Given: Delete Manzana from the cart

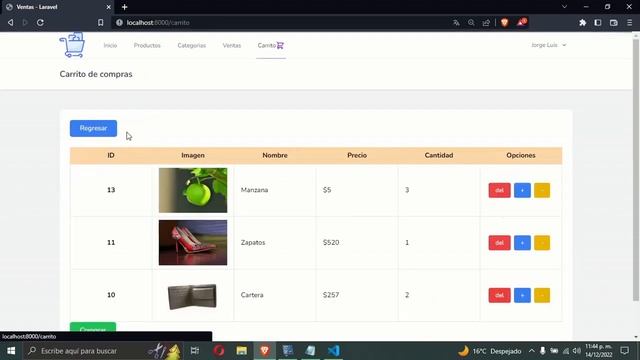Looking at the screenshot, I should pyautogui.click(x=499, y=190).
